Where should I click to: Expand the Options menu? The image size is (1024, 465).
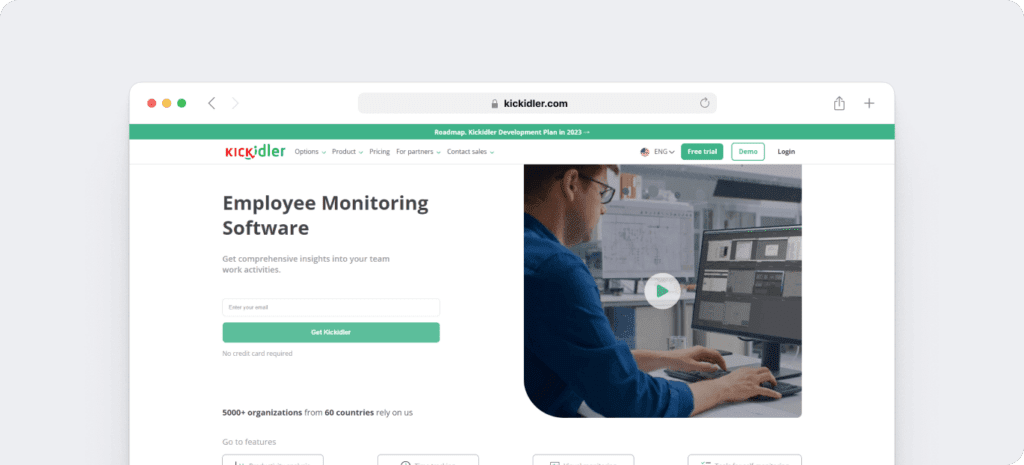pos(310,152)
